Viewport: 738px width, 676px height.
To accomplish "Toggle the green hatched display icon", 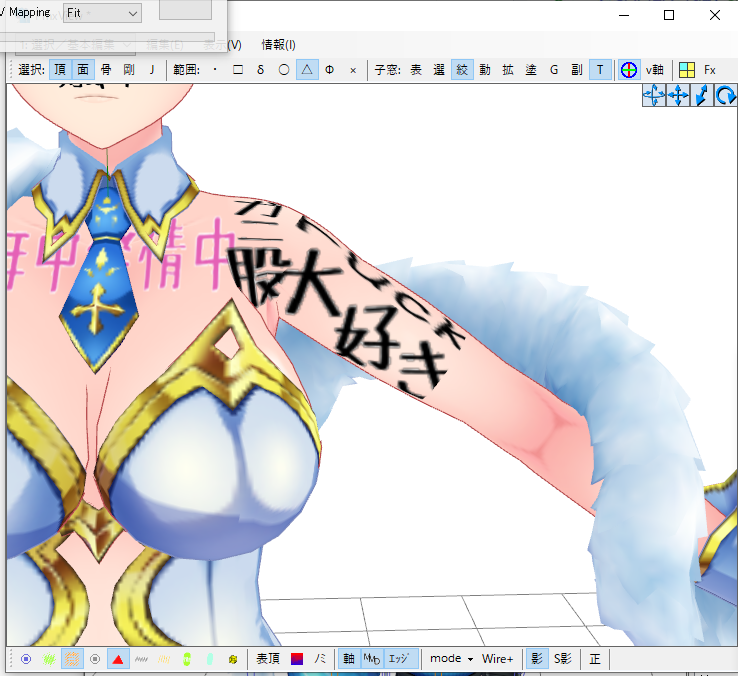I will click(49, 659).
